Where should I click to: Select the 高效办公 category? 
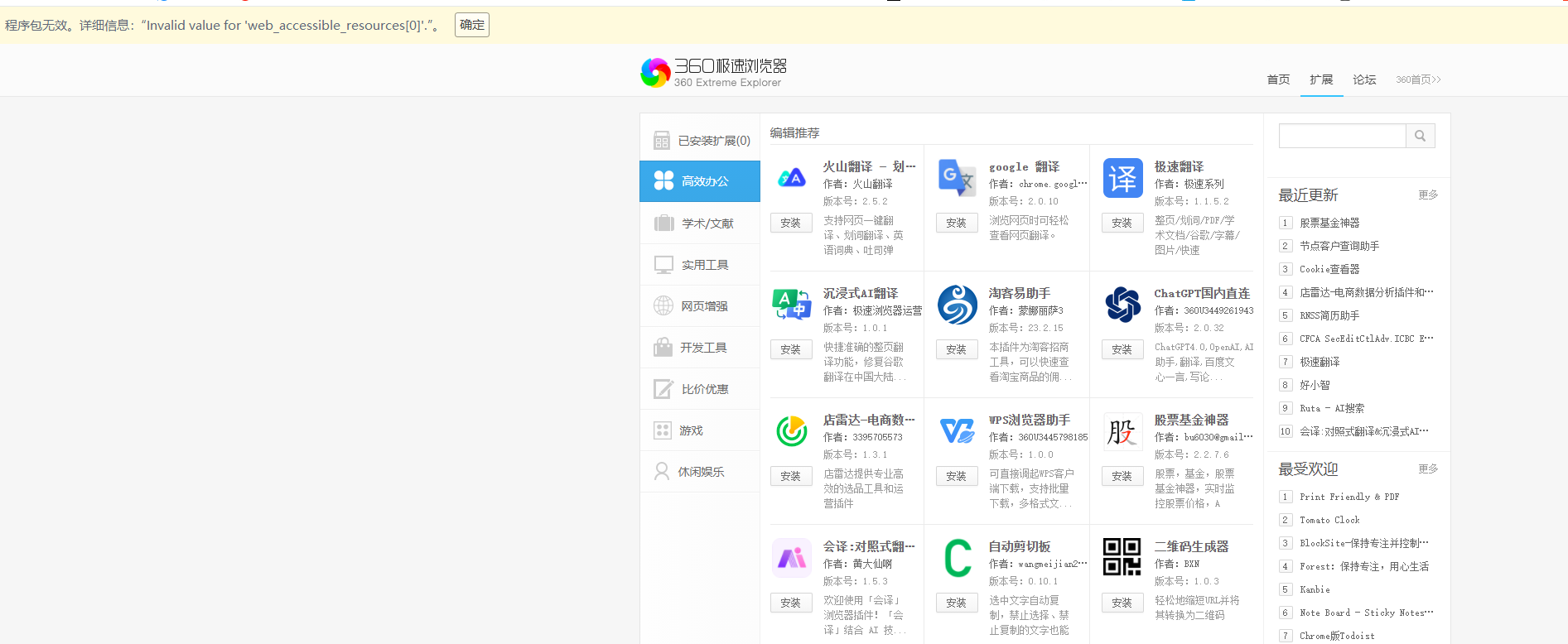[x=700, y=181]
